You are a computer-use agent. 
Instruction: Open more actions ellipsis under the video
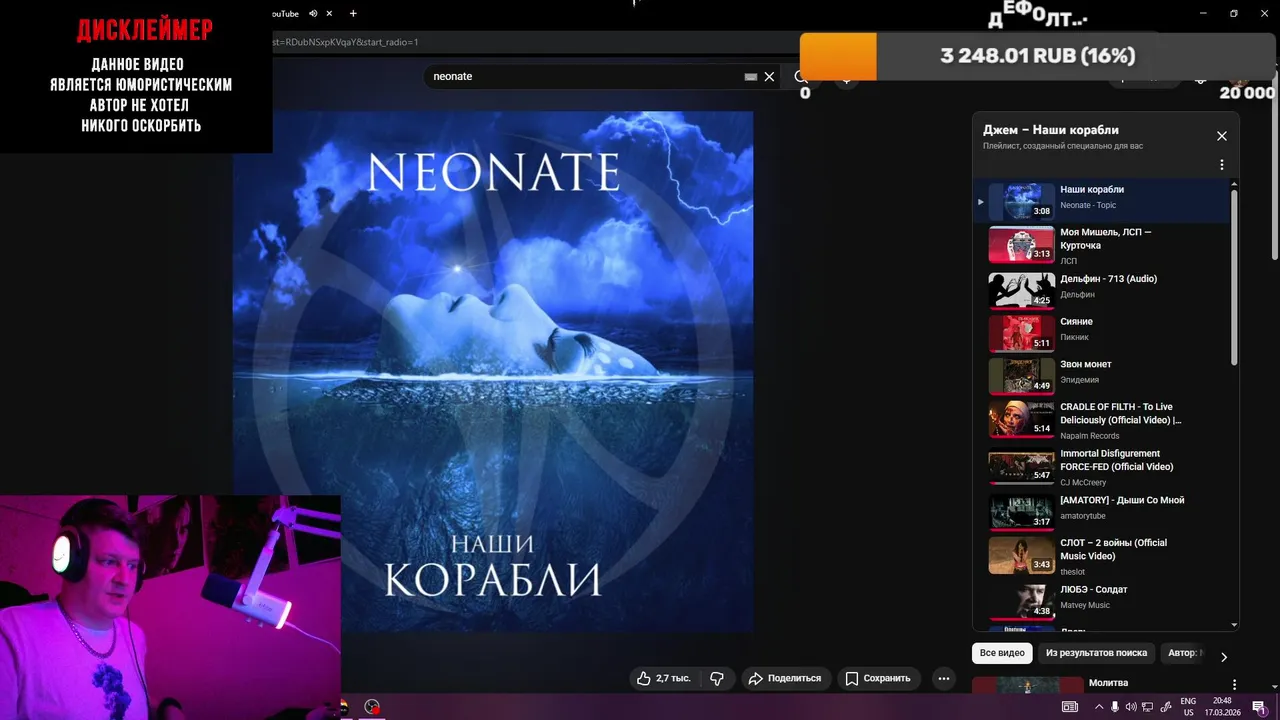[943, 678]
